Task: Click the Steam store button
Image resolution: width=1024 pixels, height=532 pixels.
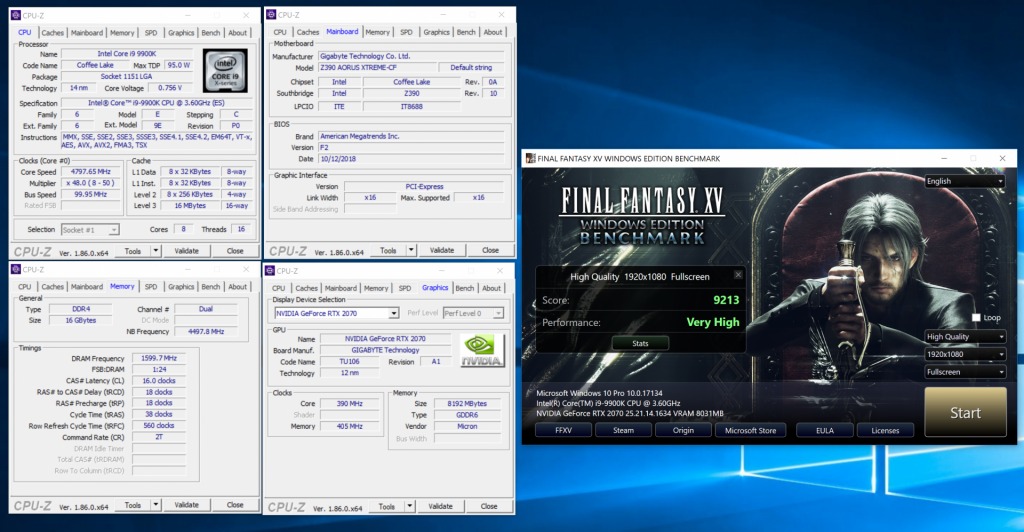Action: pos(623,430)
